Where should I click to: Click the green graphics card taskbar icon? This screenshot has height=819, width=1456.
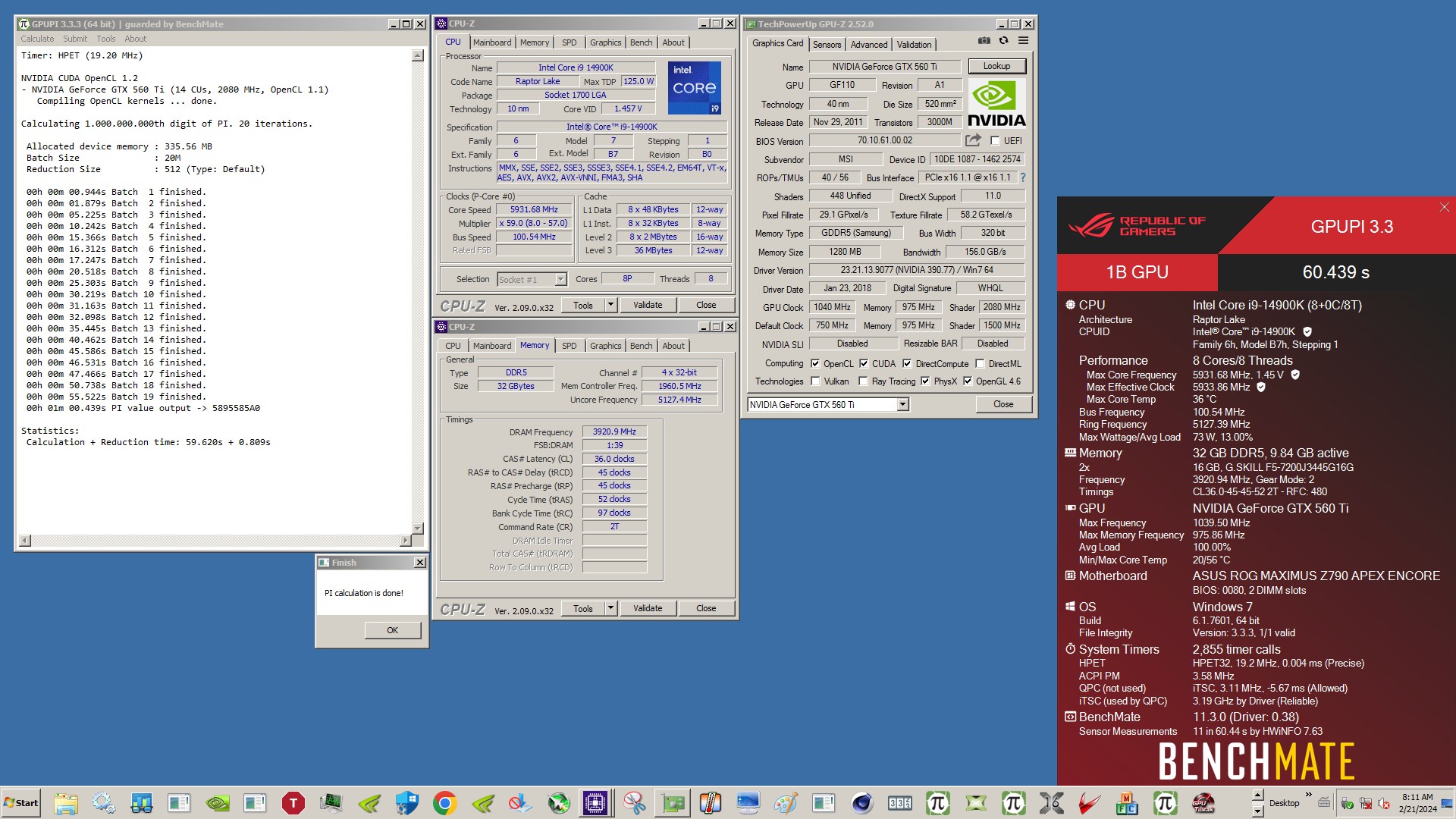pyautogui.click(x=673, y=803)
